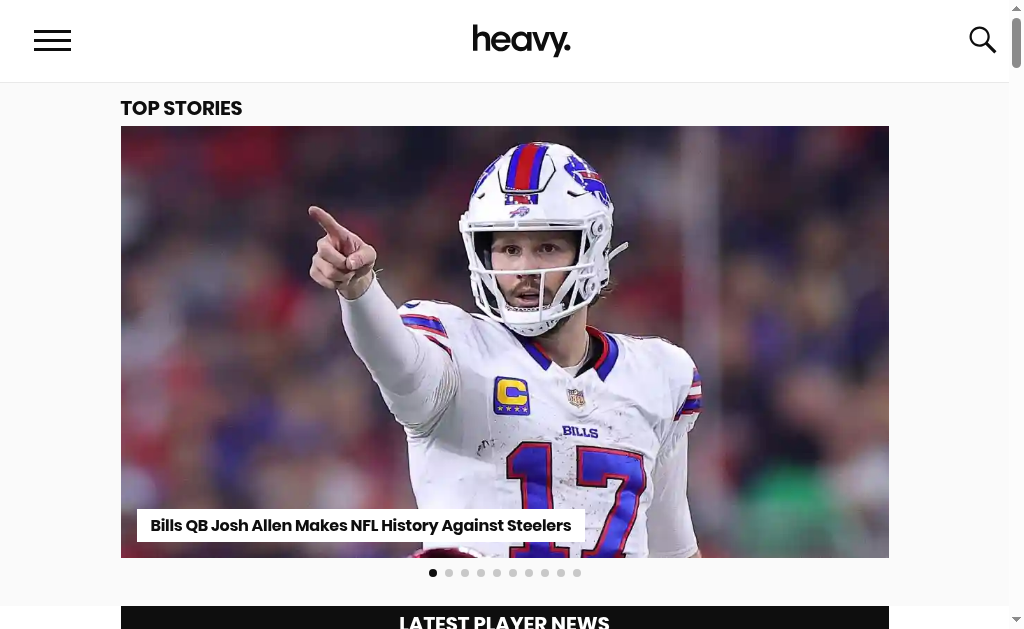1024x629 pixels.
Task: Switch to the ninth carousel dot
Action: (x=561, y=573)
